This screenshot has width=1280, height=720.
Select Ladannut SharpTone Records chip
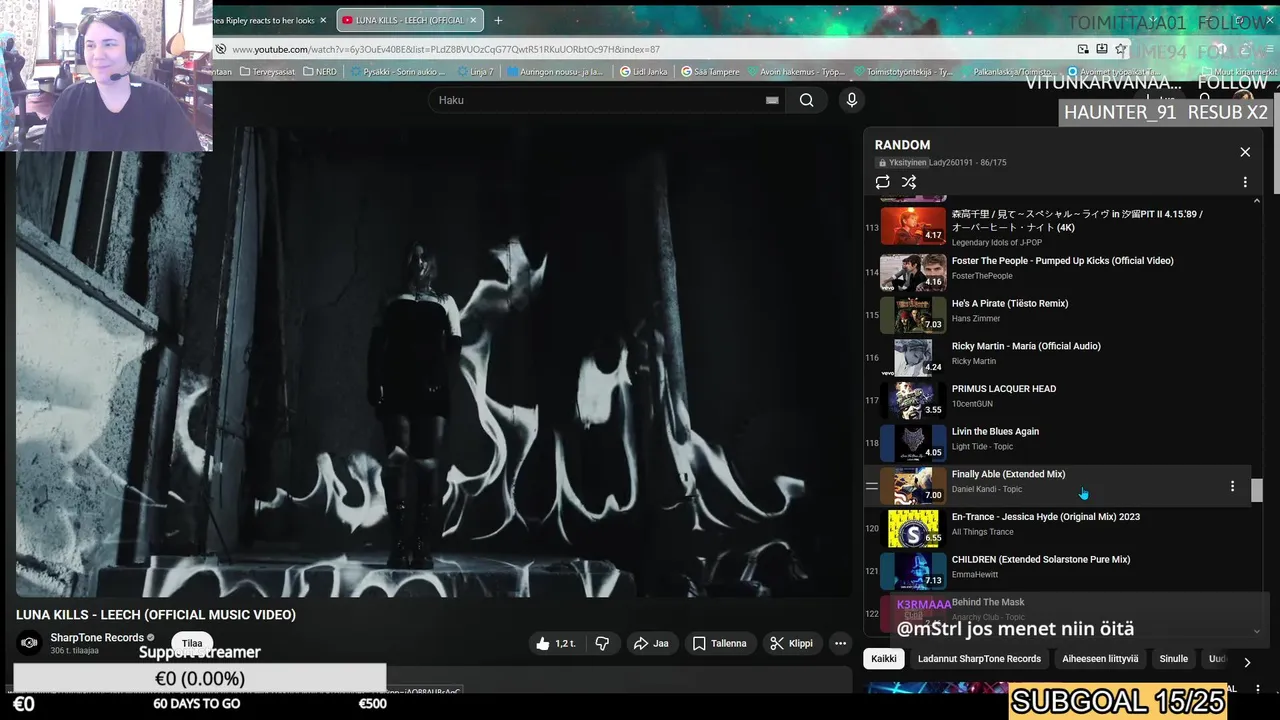point(979,659)
